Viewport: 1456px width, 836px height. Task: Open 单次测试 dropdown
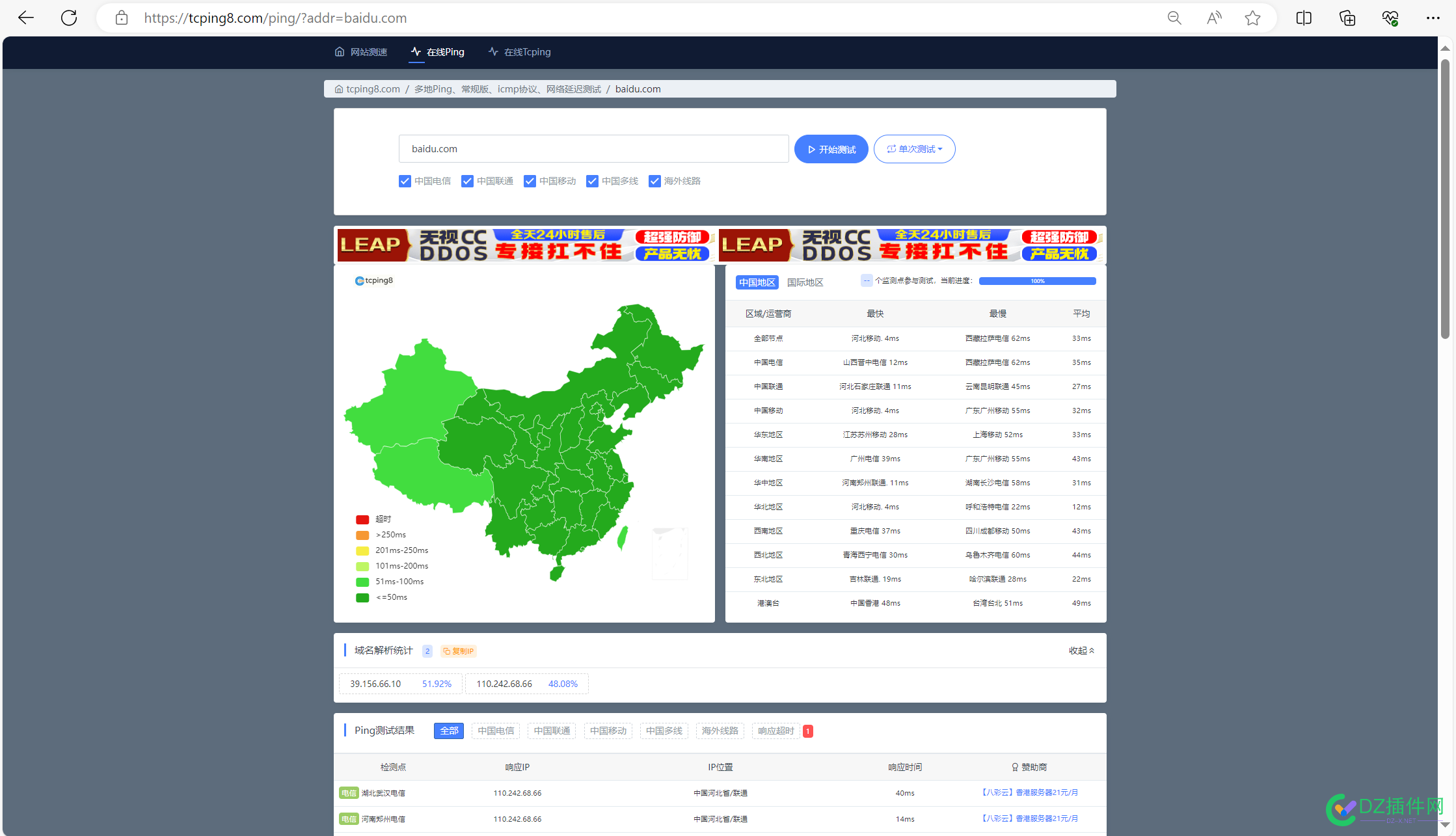pos(914,149)
